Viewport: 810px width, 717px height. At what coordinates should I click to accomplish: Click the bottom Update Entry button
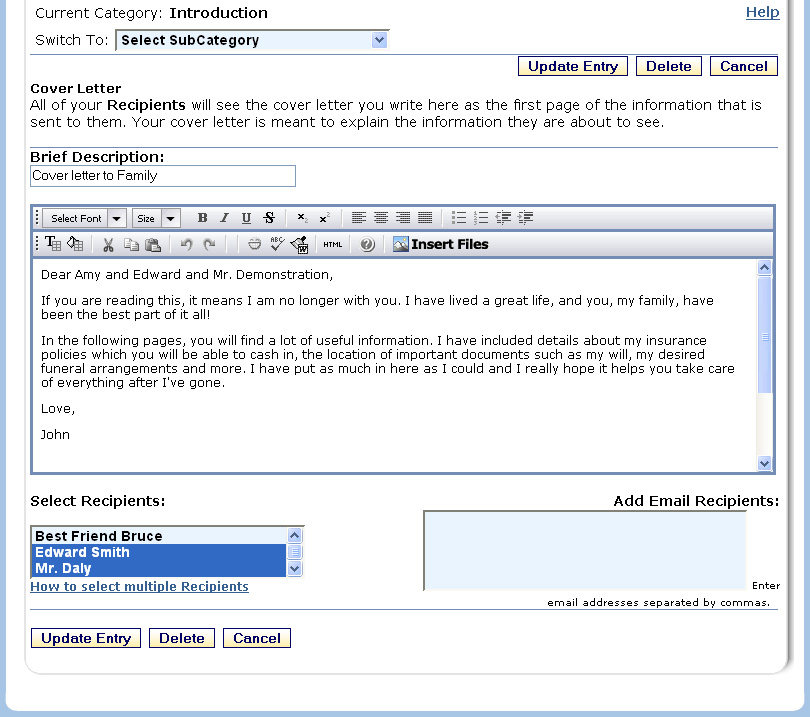pyautogui.click(x=86, y=638)
